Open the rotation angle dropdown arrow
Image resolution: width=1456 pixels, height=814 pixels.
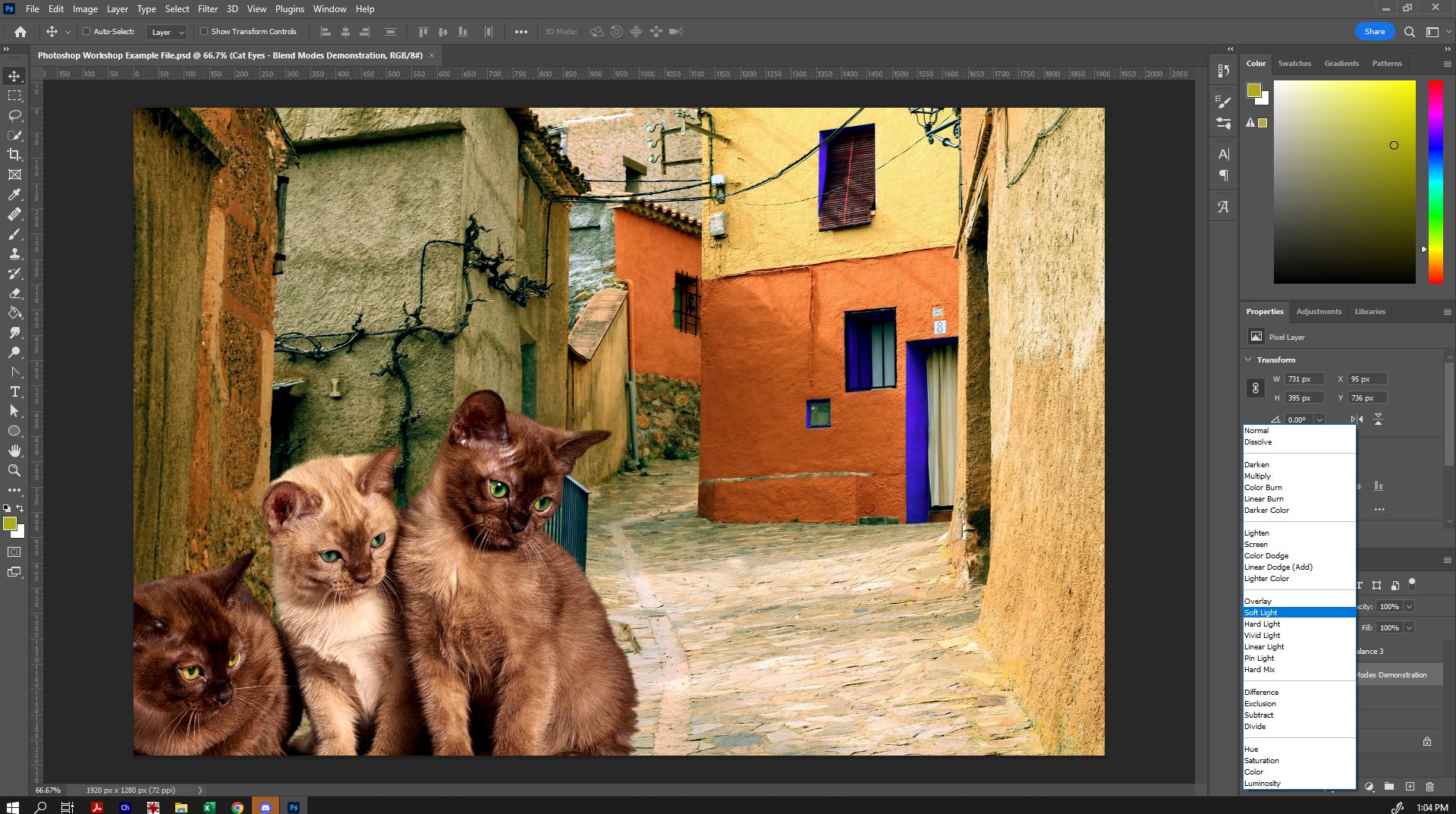[1319, 420]
